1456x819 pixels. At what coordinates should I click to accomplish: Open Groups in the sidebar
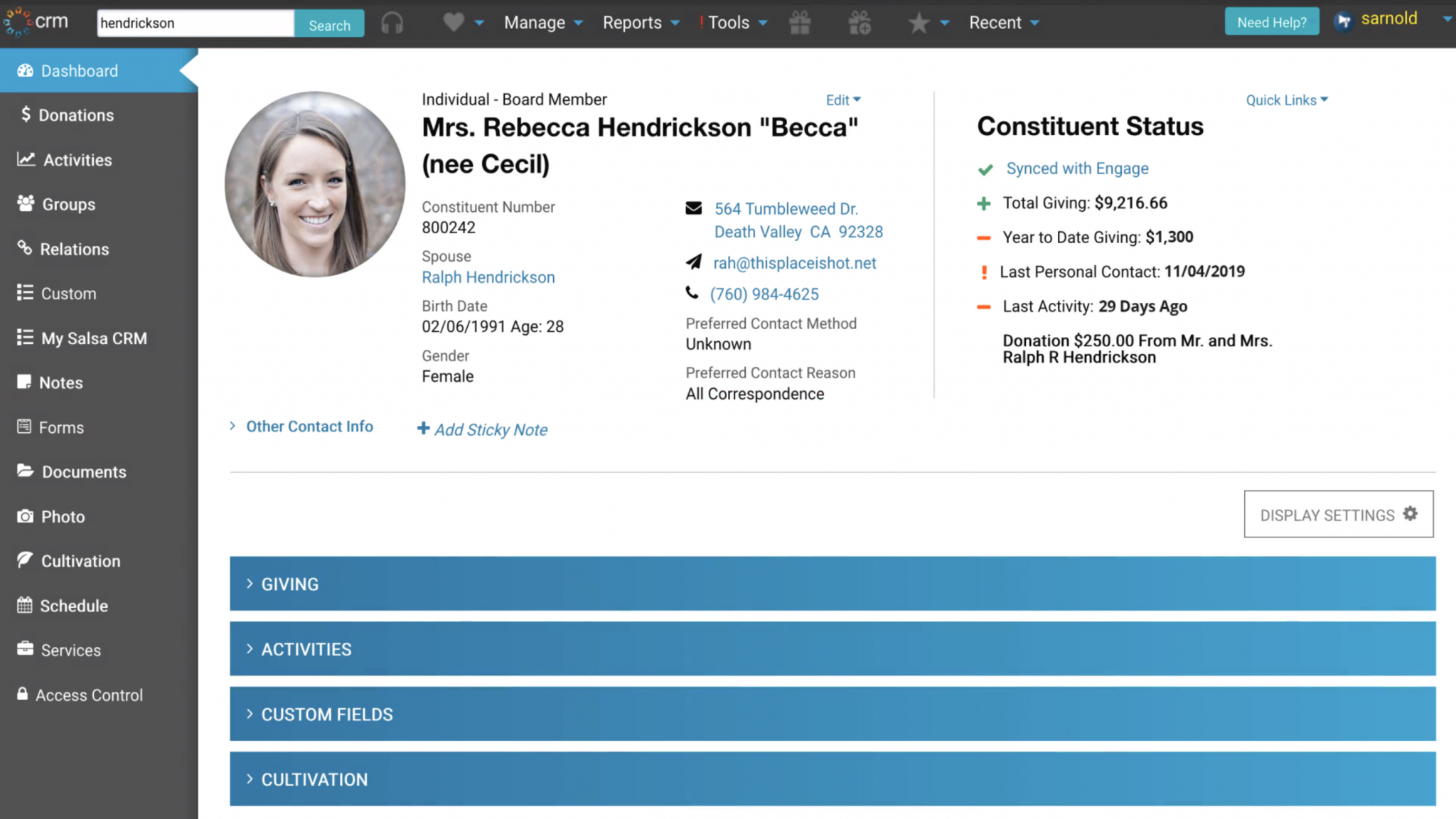coord(99,204)
